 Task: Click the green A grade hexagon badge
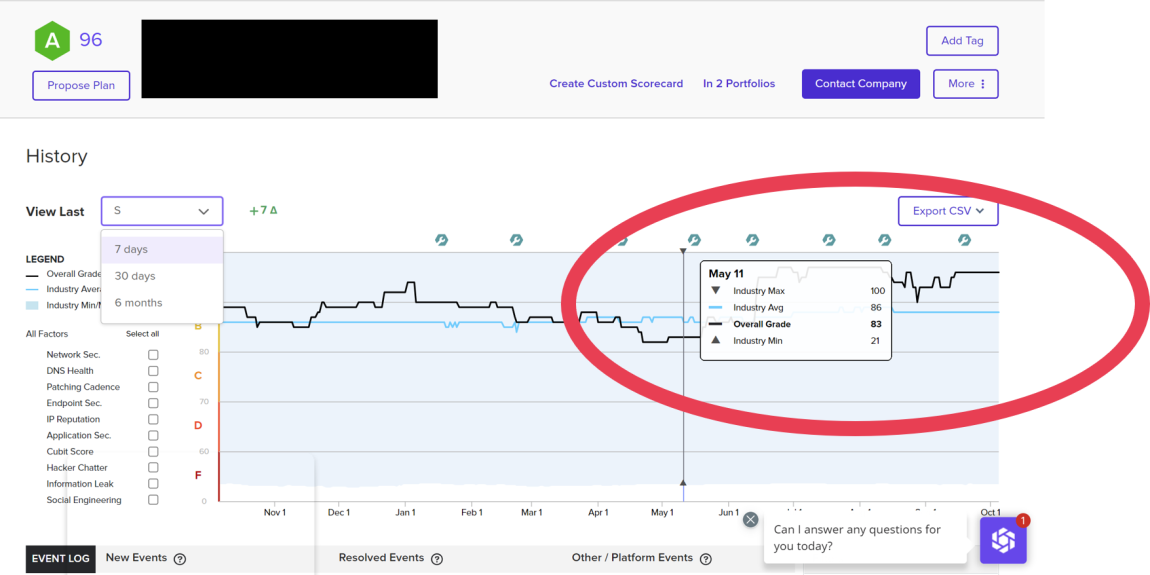(52, 40)
